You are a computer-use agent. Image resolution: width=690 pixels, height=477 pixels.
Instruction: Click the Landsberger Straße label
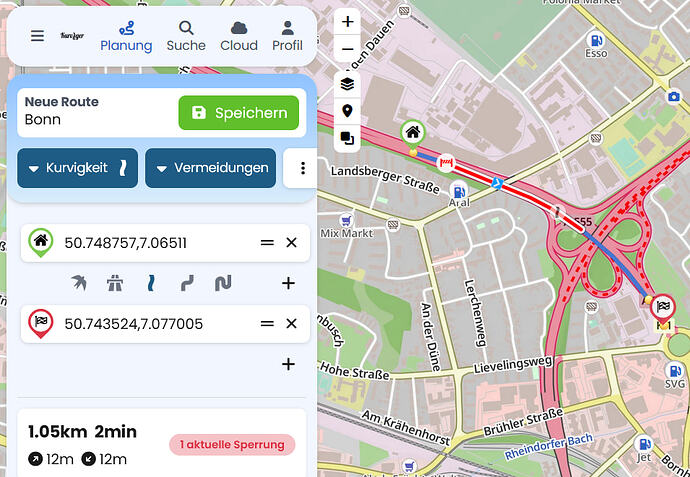pyautogui.click(x=385, y=180)
